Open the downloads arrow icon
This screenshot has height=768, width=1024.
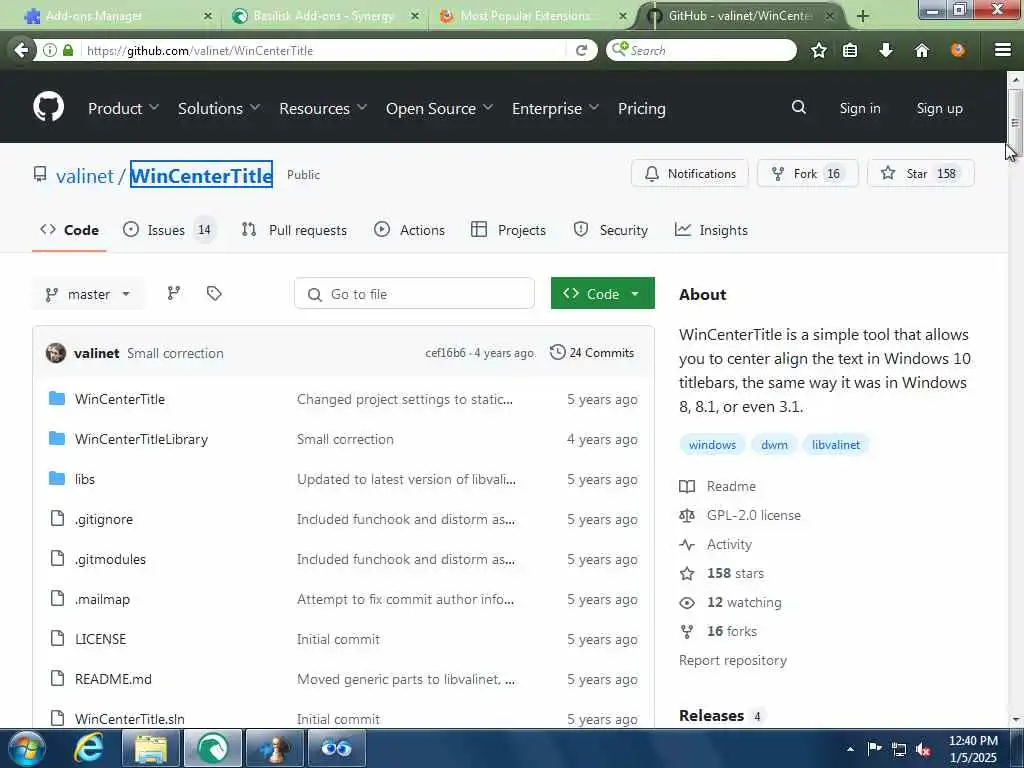coord(886,50)
